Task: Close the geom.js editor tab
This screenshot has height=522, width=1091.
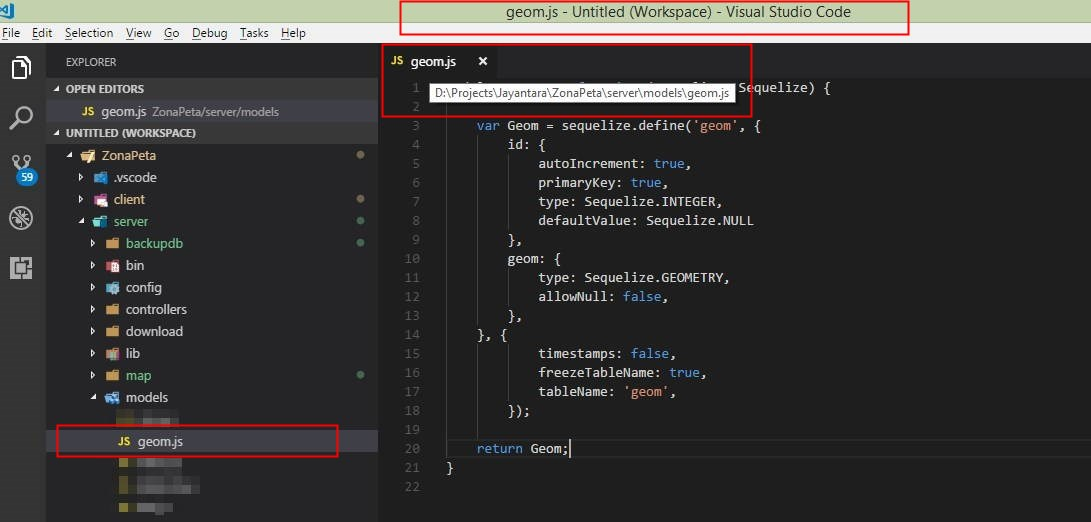Action: click(483, 62)
